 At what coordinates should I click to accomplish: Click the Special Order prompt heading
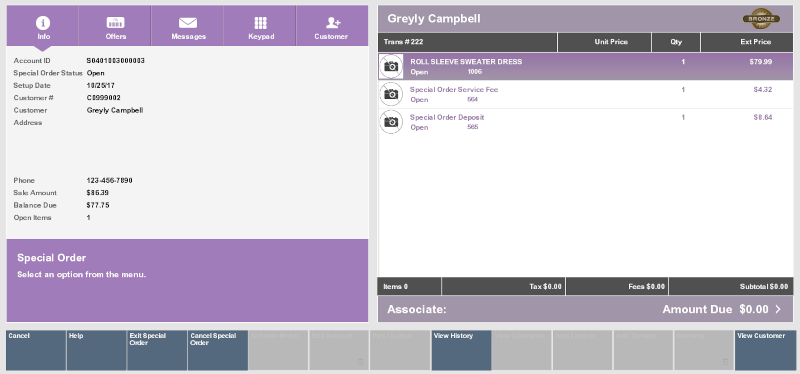pyautogui.click(x=52, y=258)
